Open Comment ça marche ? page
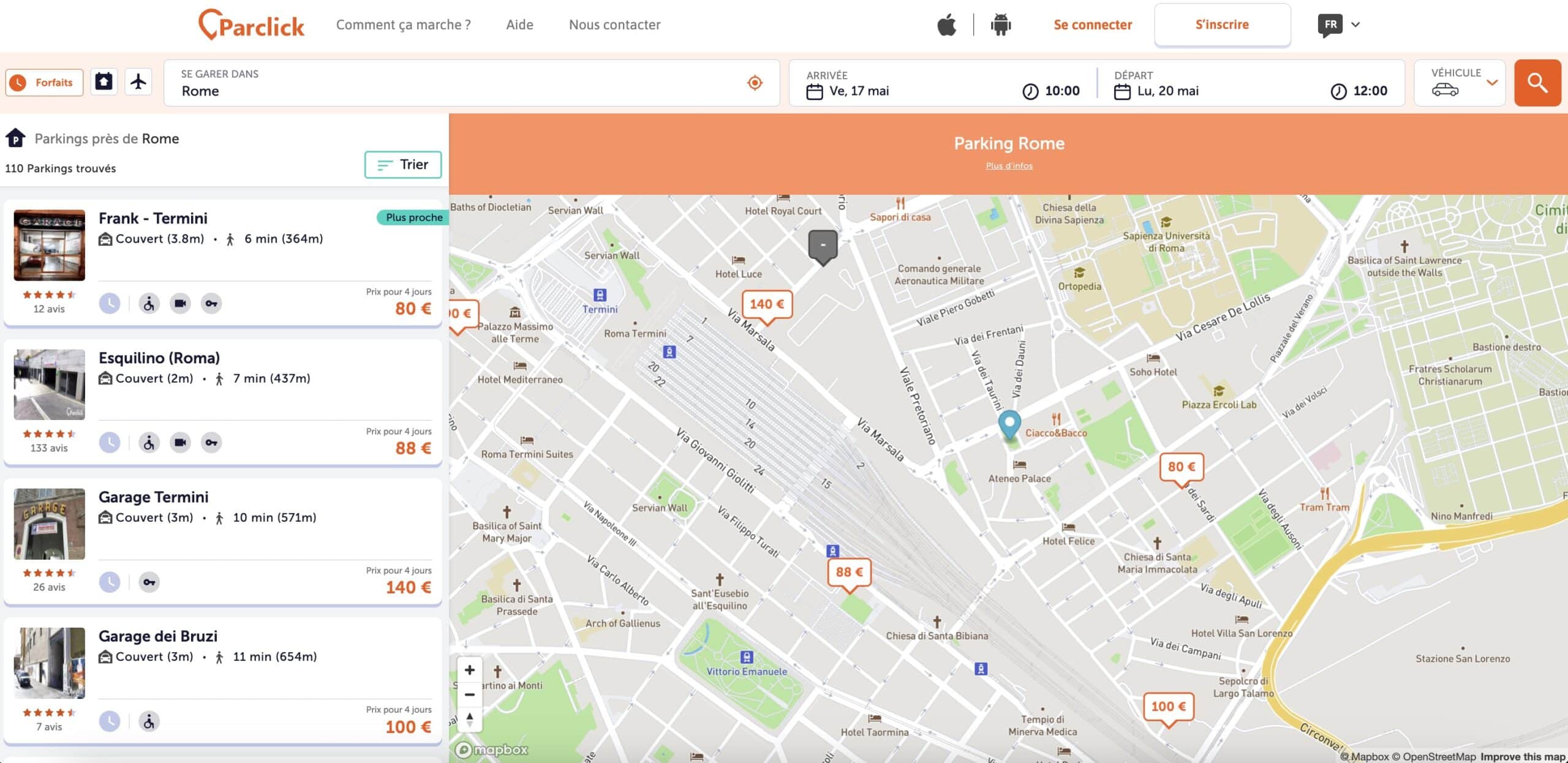The width and height of the screenshot is (1568, 763). pyautogui.click(x=403, y=24)
